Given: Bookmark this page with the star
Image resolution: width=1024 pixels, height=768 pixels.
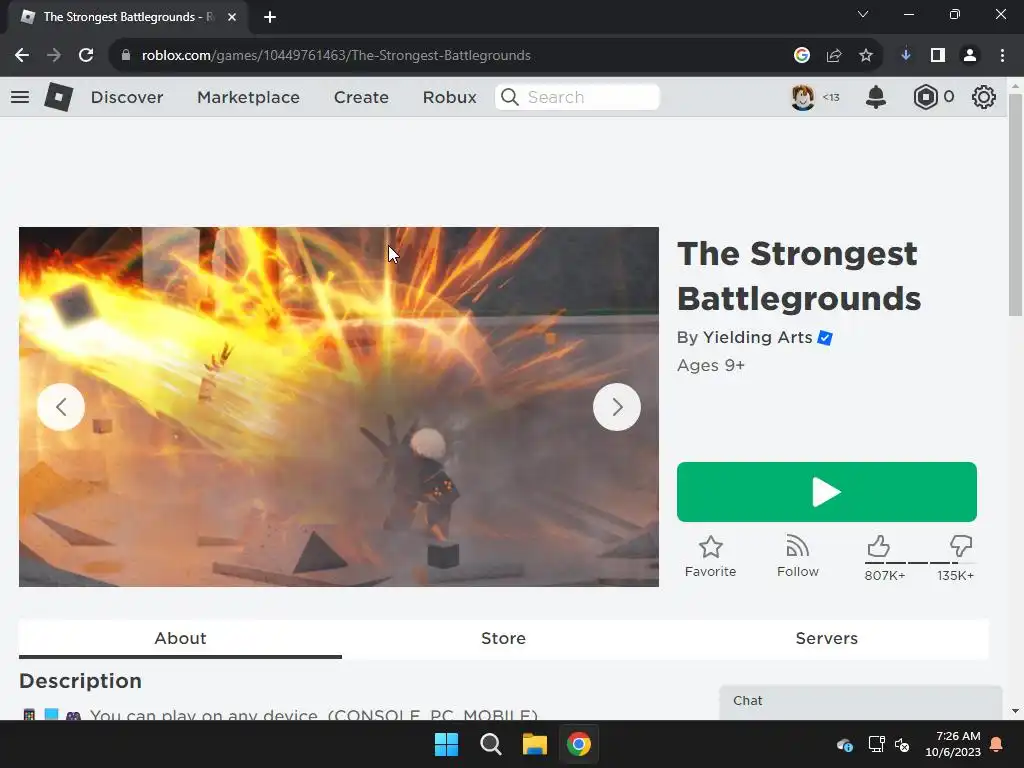Looking at the screenshot, I should (x=866, y=56).
